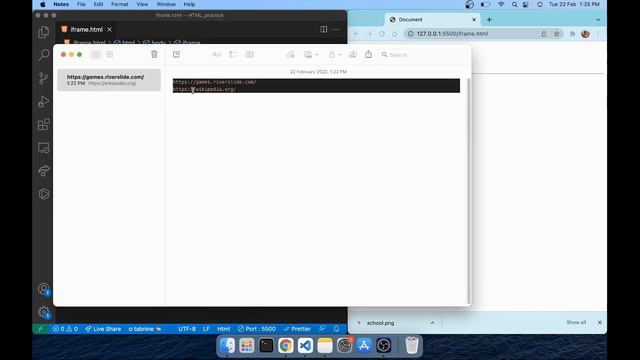Screen dimensions: 640x360
Task: Open a new tab in Chrome
Action: 489,20
